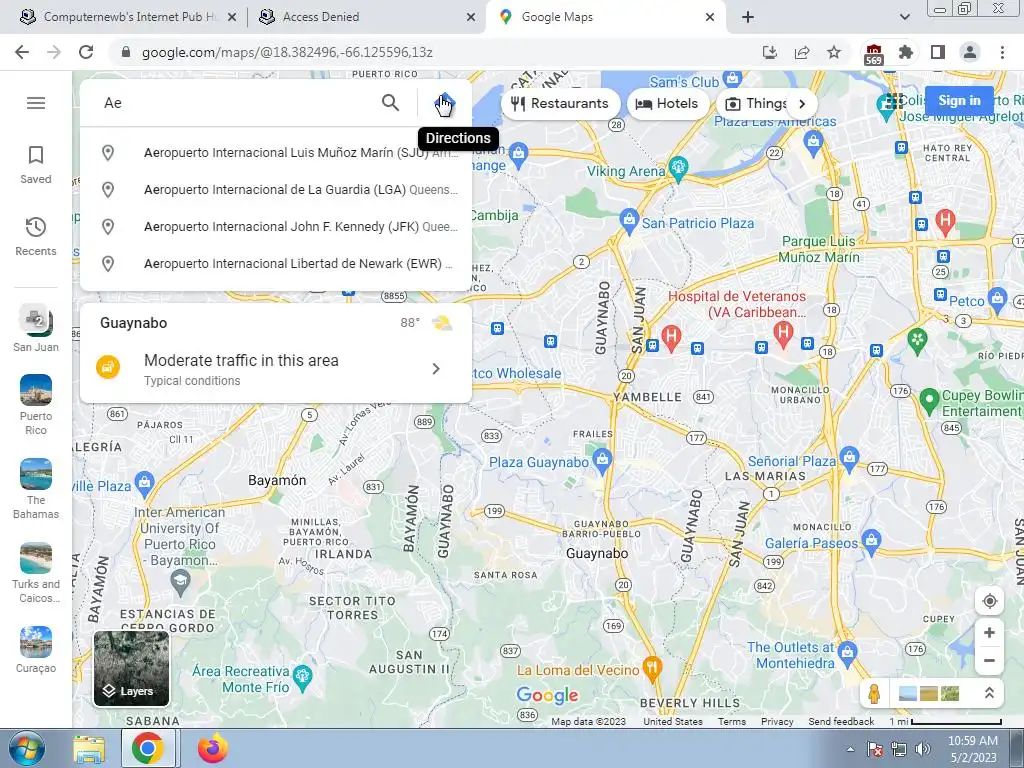The image size is (1024, 768).
Task: Open the Windows Start menu
Action: coord(27,749)
